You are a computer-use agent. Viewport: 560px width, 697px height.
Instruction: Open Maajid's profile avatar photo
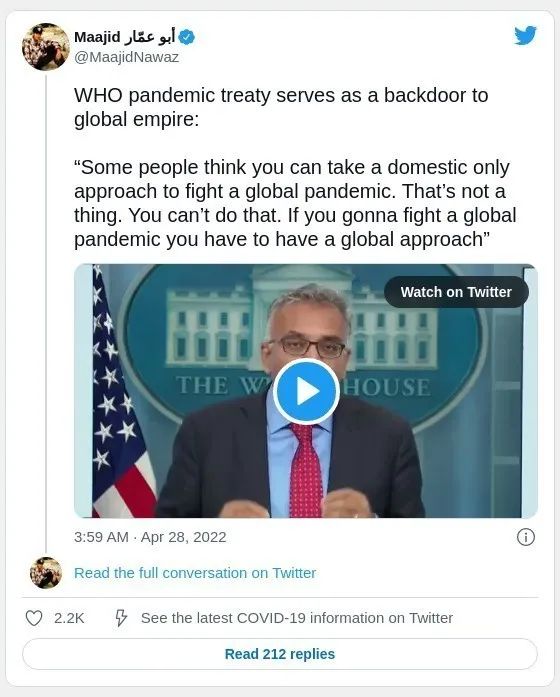pyautogui.click(x=46, y=47)
